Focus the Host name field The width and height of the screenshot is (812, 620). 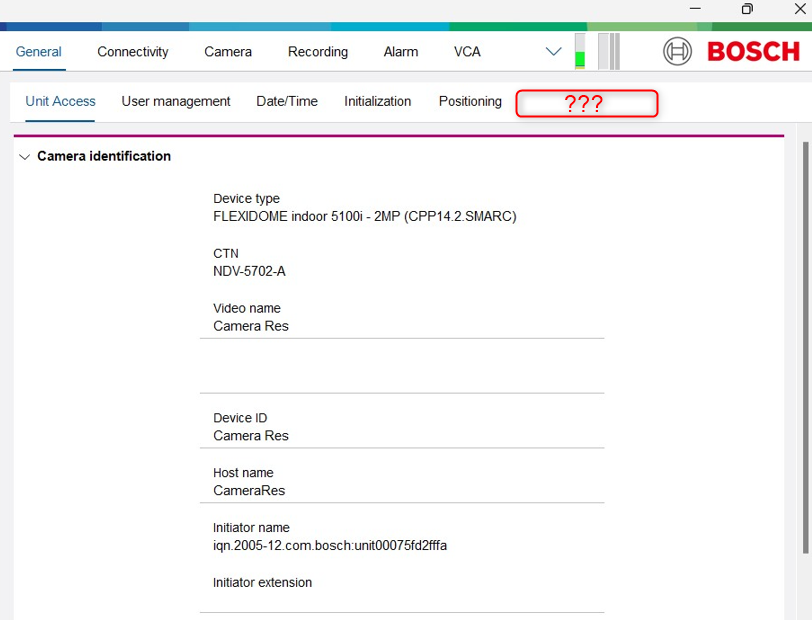pyautogui.click(x=402, y=491)
